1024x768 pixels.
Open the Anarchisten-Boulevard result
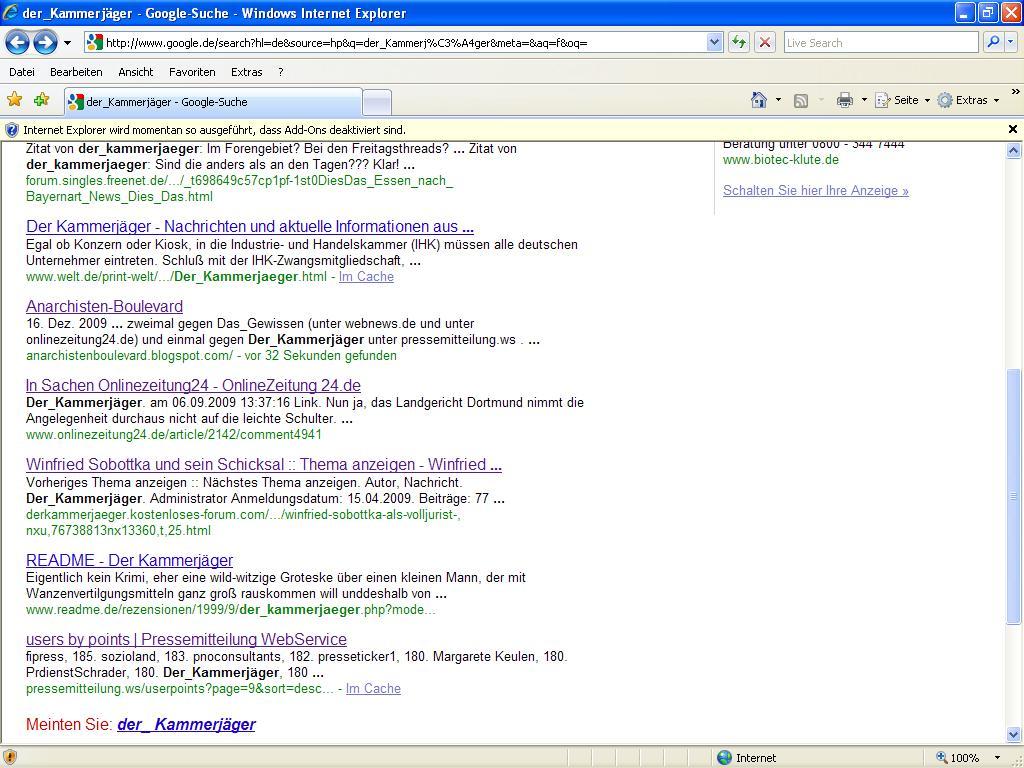(104, 306)
